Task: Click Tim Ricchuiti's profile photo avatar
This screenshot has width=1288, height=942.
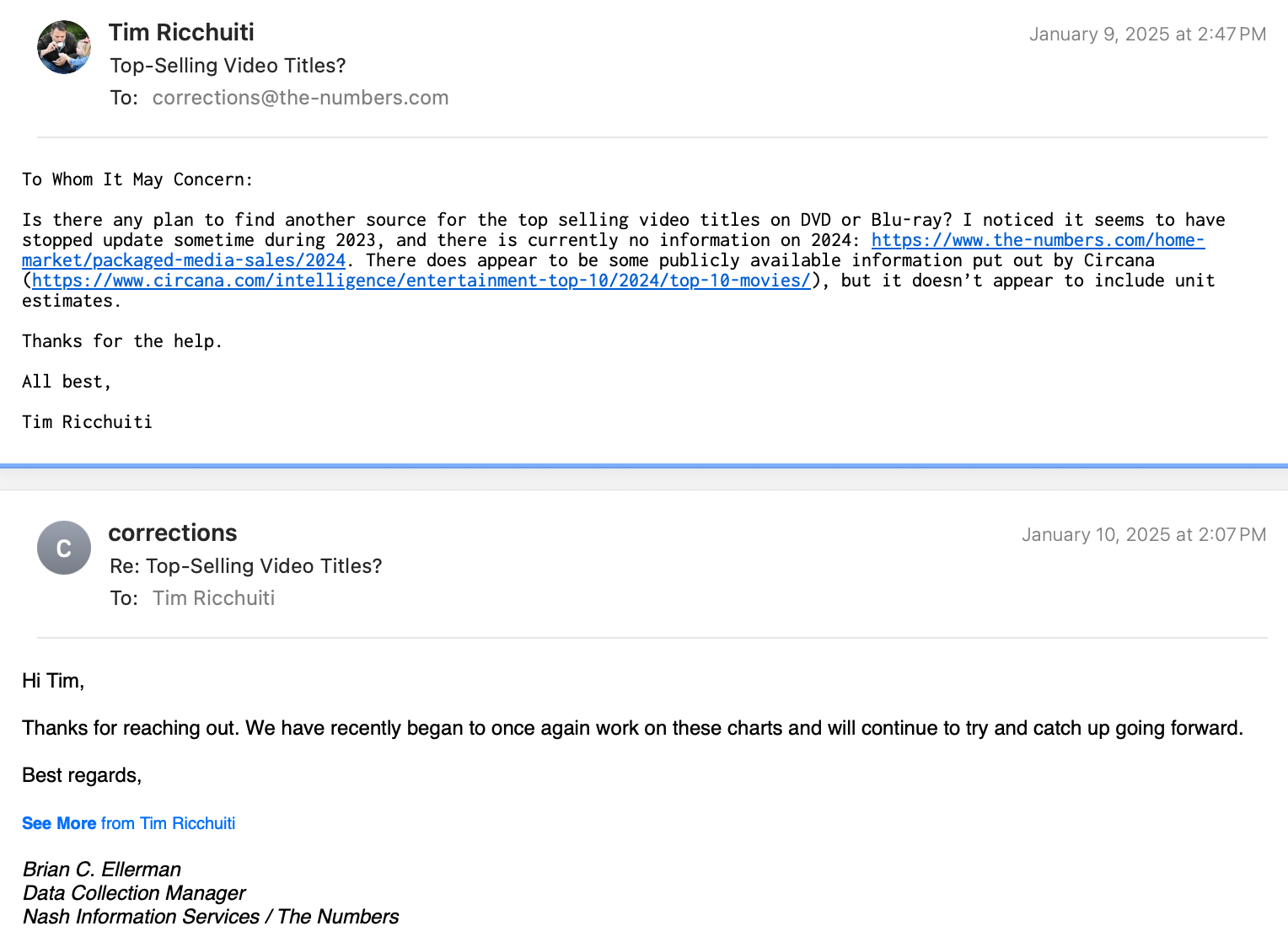Action: tap(64, 47)
